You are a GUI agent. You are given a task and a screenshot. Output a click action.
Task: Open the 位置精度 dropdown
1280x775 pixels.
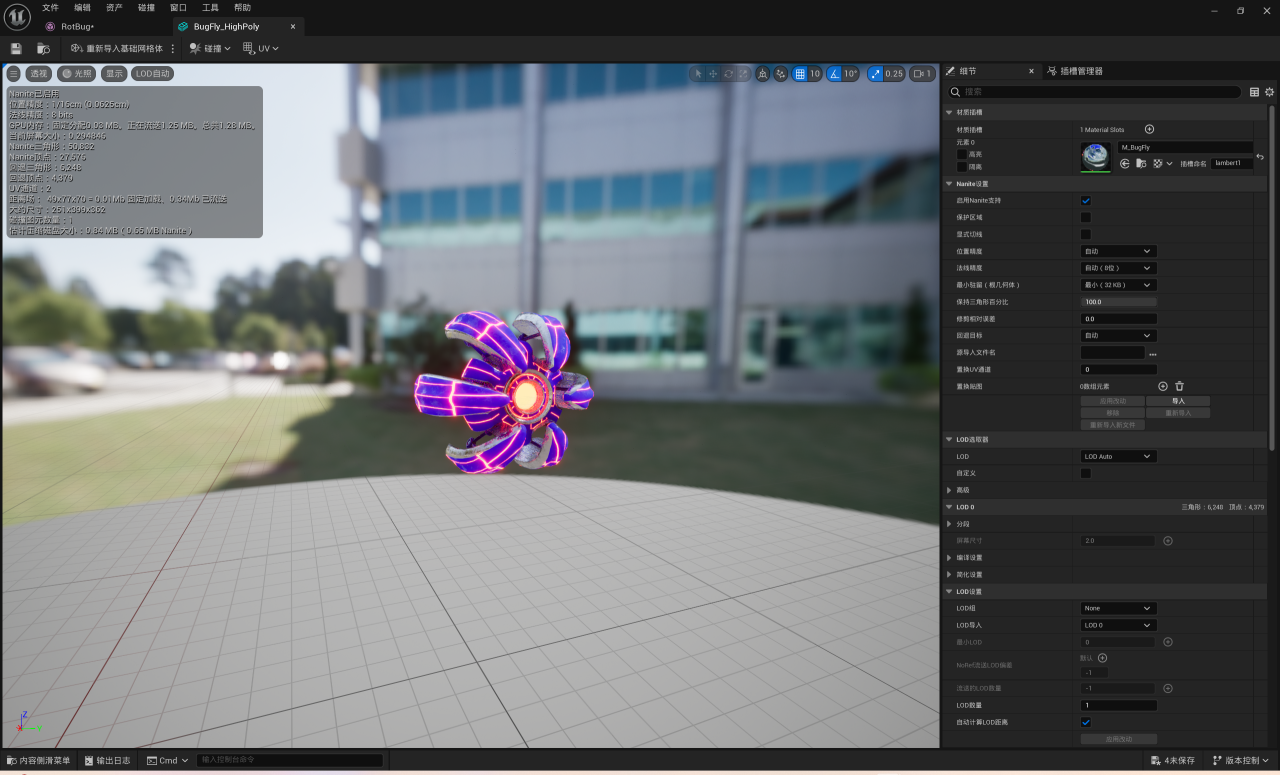click(1118, 251)
